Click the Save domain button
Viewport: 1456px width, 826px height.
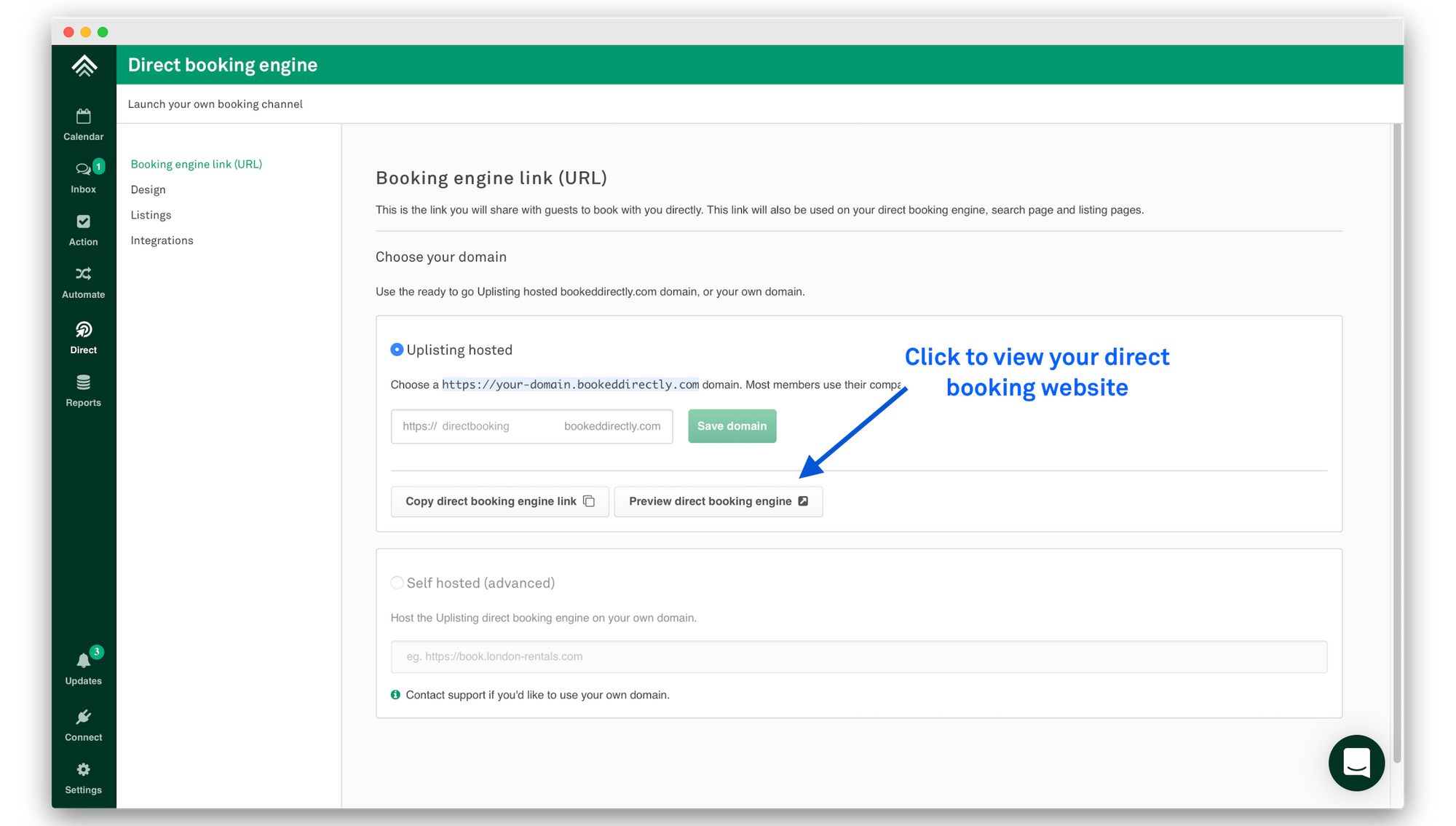click(732, 426)
